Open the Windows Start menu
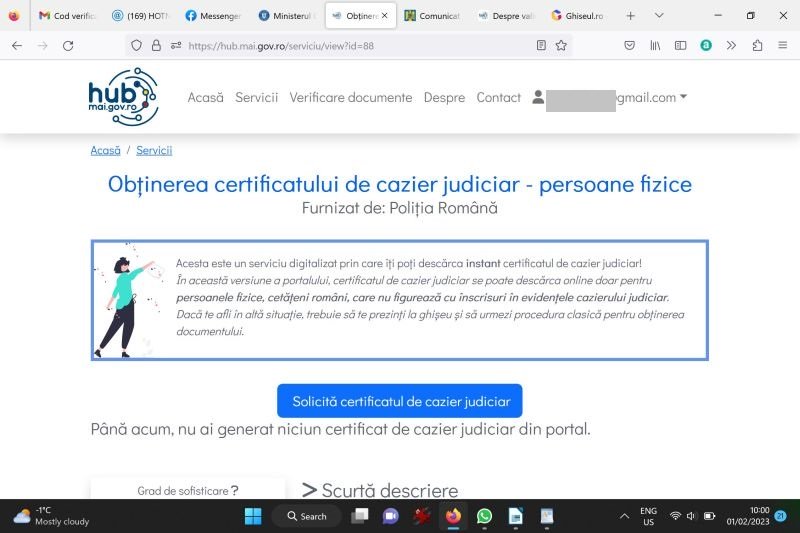Image resolution: width=800 pixels, height=533 pixels. 252,516
